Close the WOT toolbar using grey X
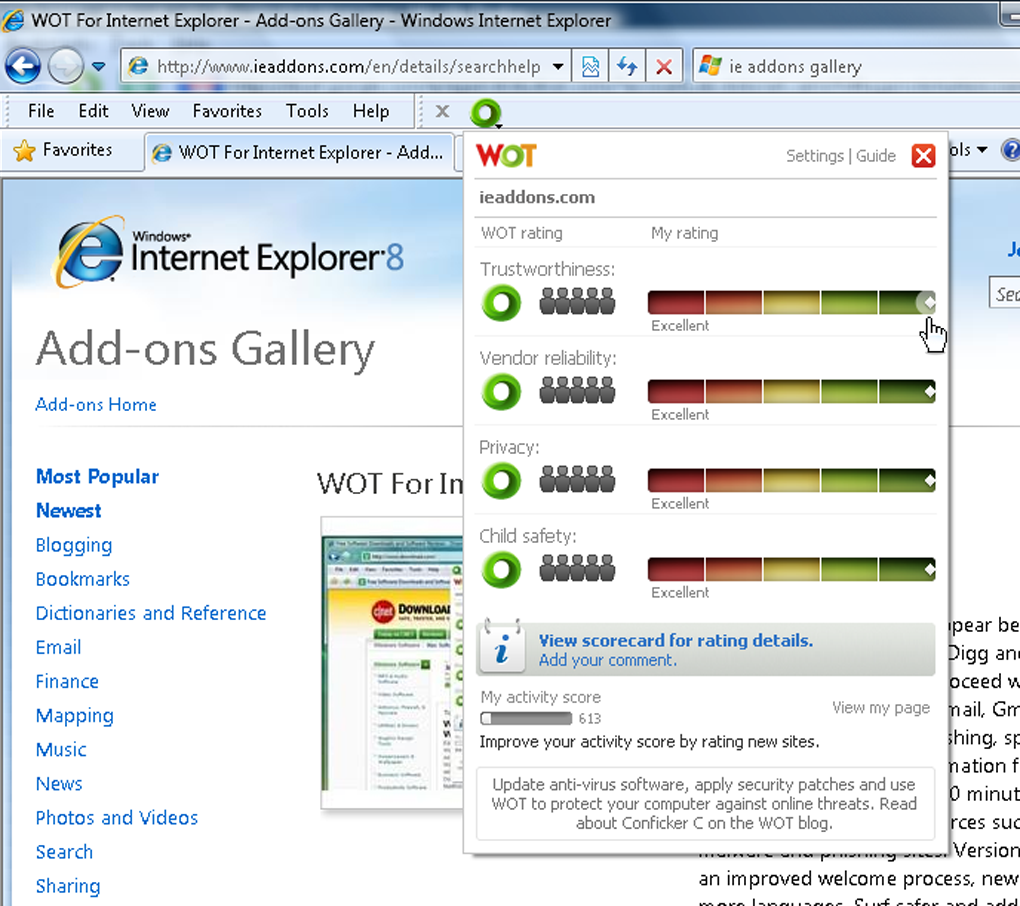This screenshot has width=1020, height=906. (x=442, y=111)
